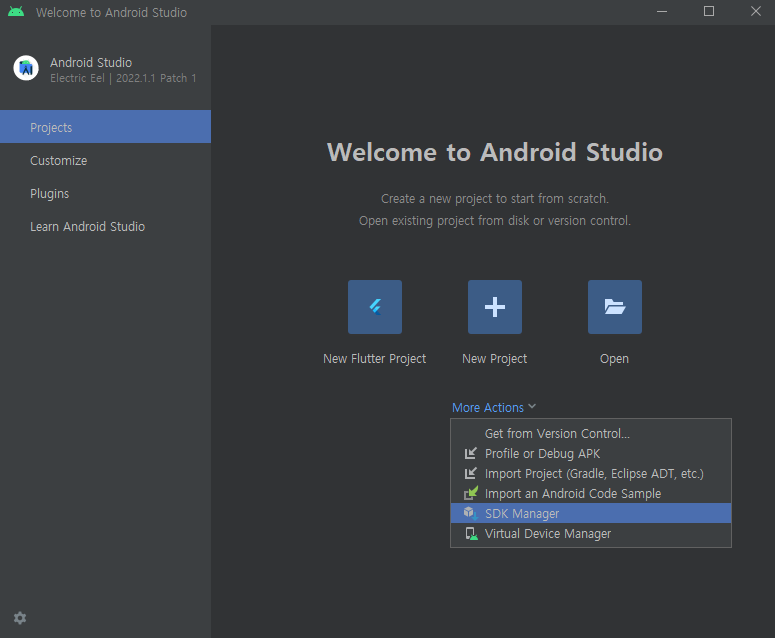Click the chevron beside More Actions
775x638 pixels.
tap(532, 407)
